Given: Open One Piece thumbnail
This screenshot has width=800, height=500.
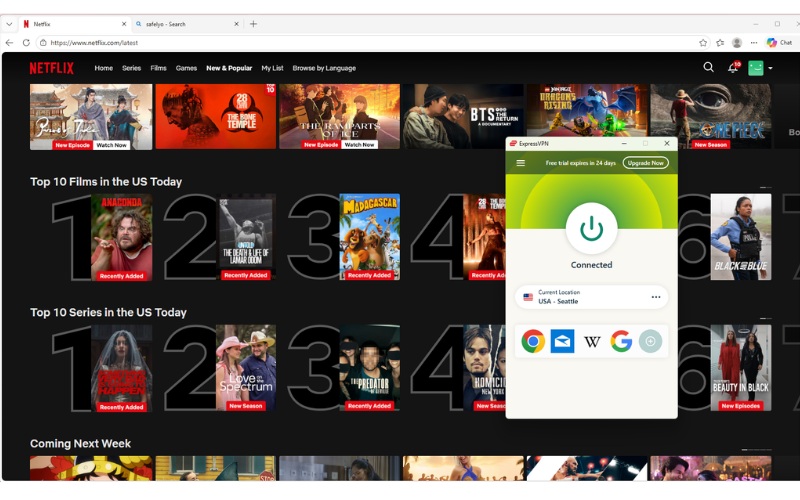Looking at the screenshot, I should pos(710,116).
